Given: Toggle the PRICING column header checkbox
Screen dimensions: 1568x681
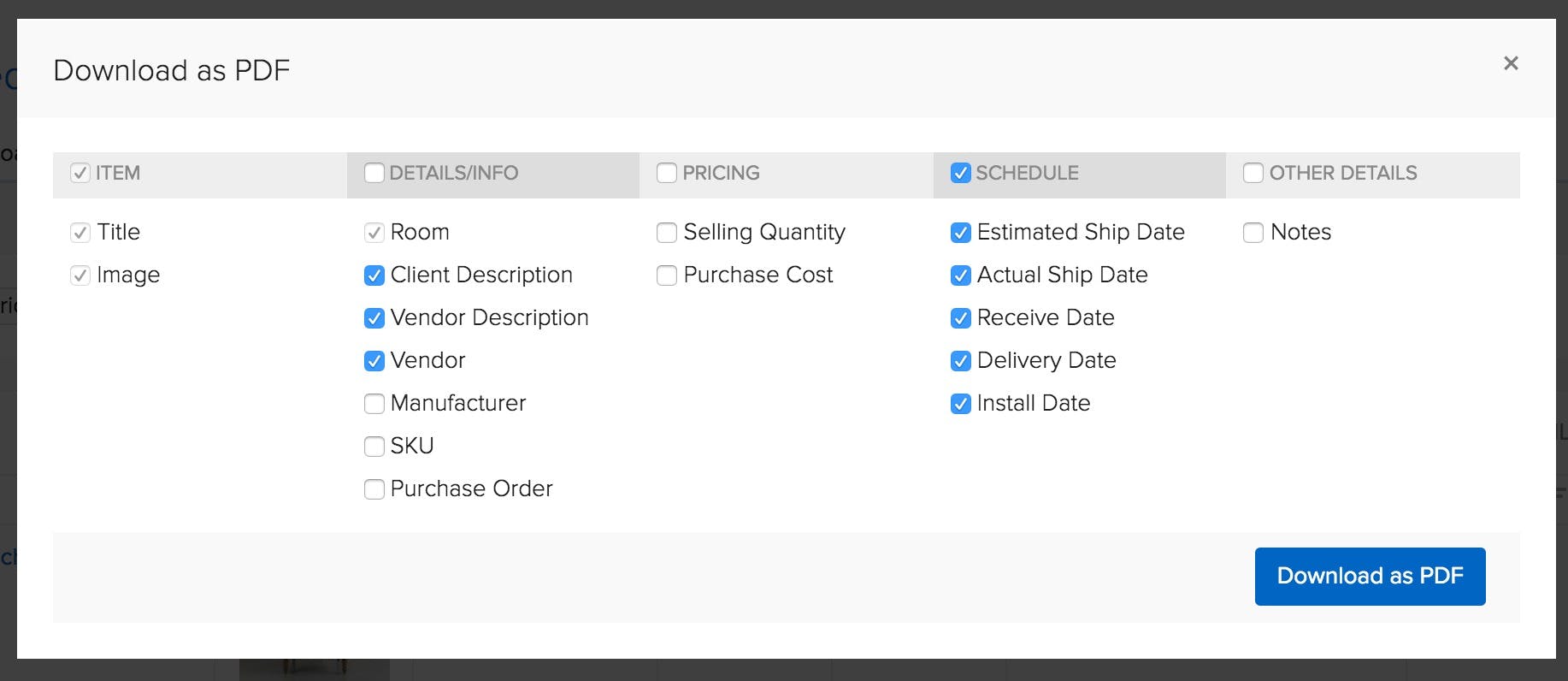Looking at the screenshot, I should [x=666, y=173].
